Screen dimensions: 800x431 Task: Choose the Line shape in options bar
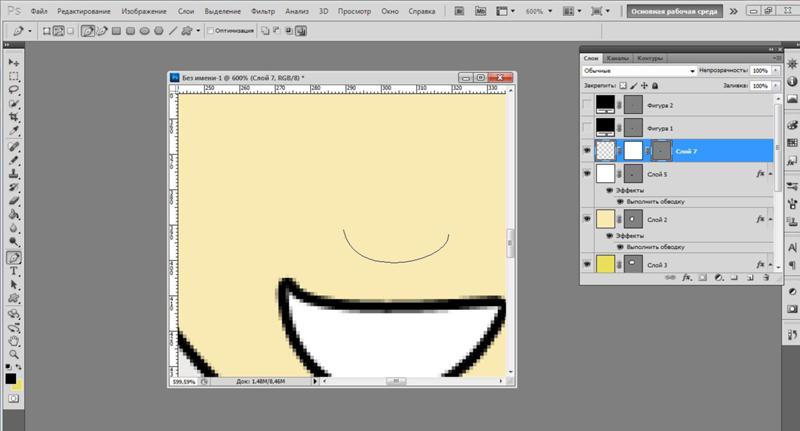[x=174, y=31]
